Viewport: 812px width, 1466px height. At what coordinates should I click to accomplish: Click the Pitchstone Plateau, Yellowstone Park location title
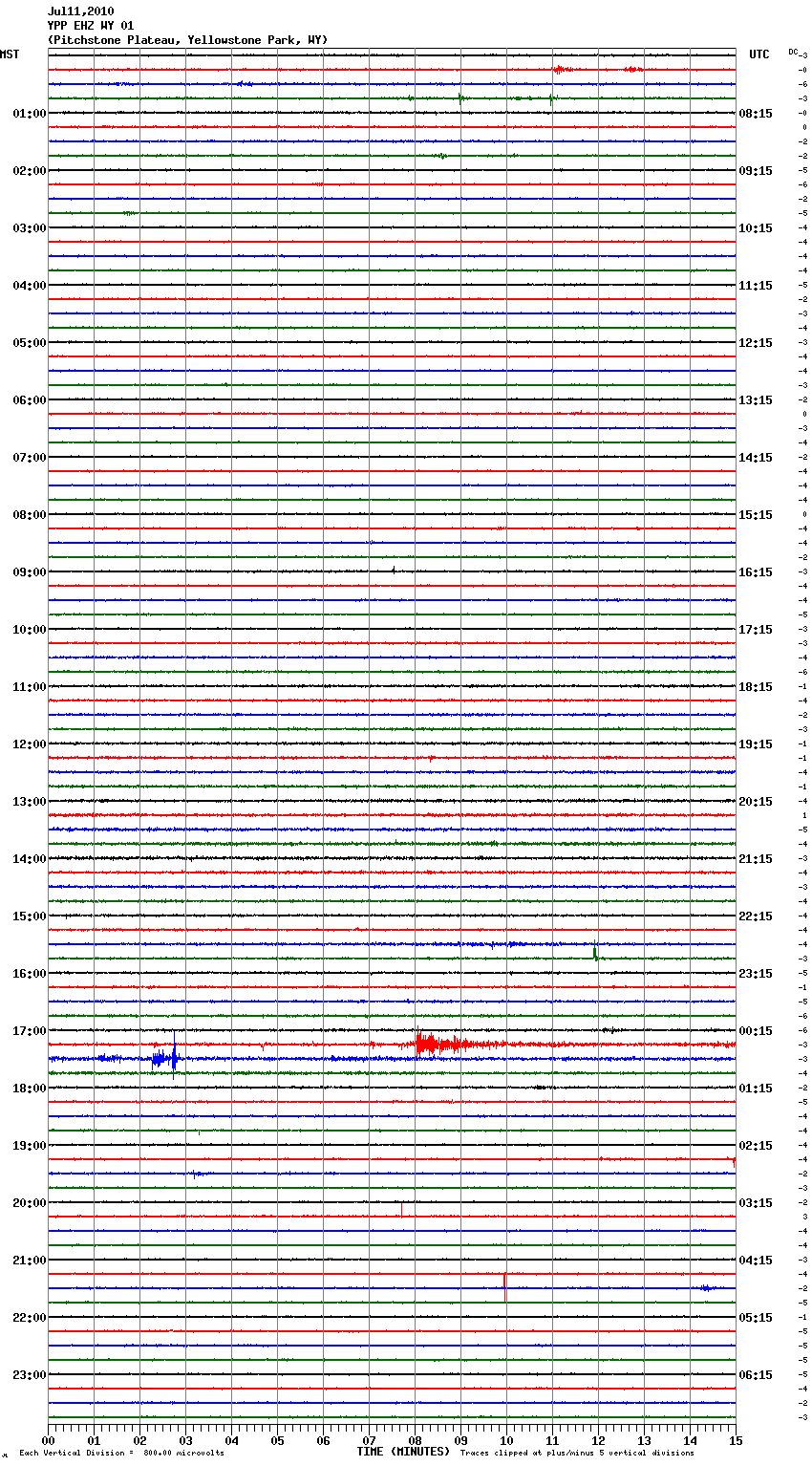pyautogui.click(x=187, y=40)
